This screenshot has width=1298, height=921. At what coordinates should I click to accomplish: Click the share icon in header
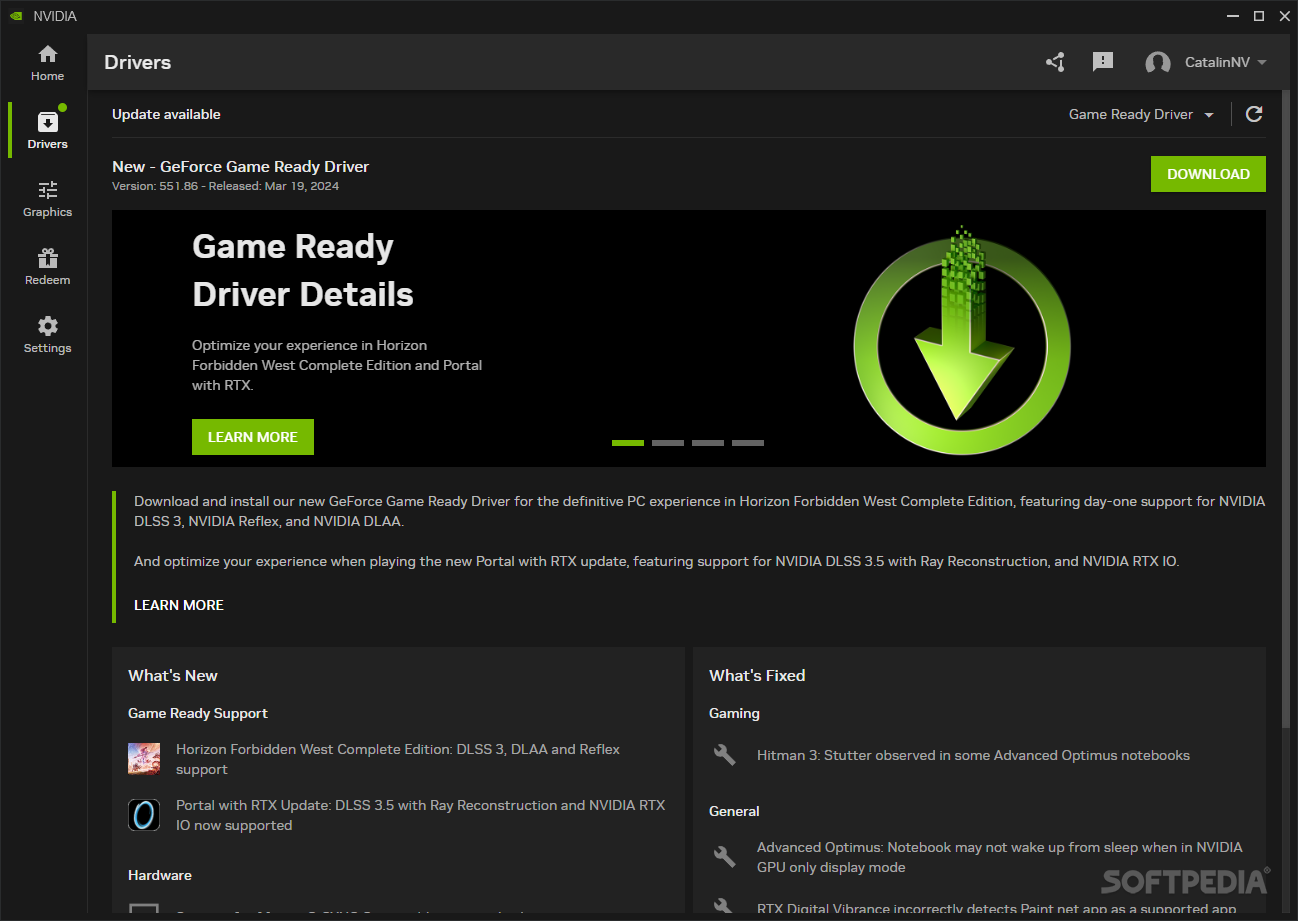[1055, 62]
